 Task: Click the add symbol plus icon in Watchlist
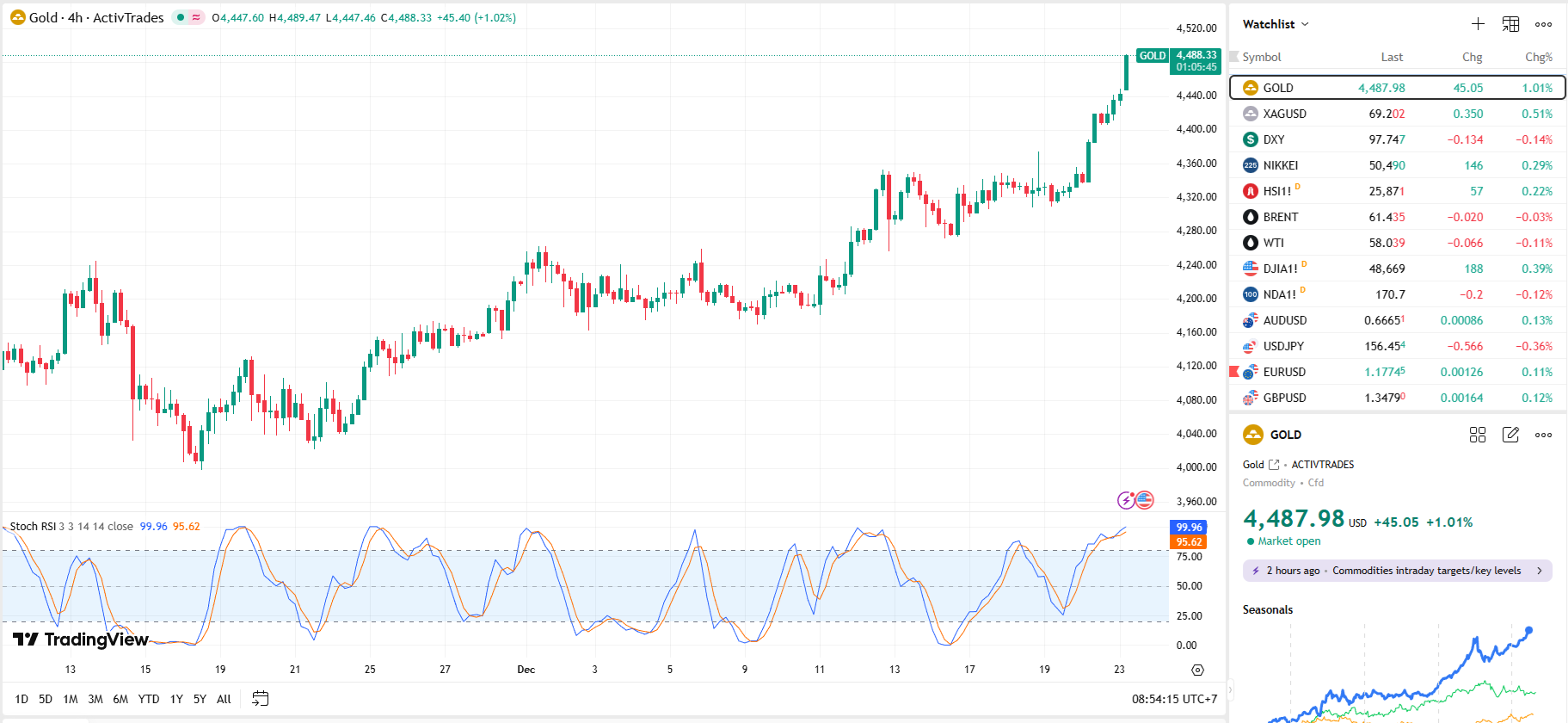1478,24
